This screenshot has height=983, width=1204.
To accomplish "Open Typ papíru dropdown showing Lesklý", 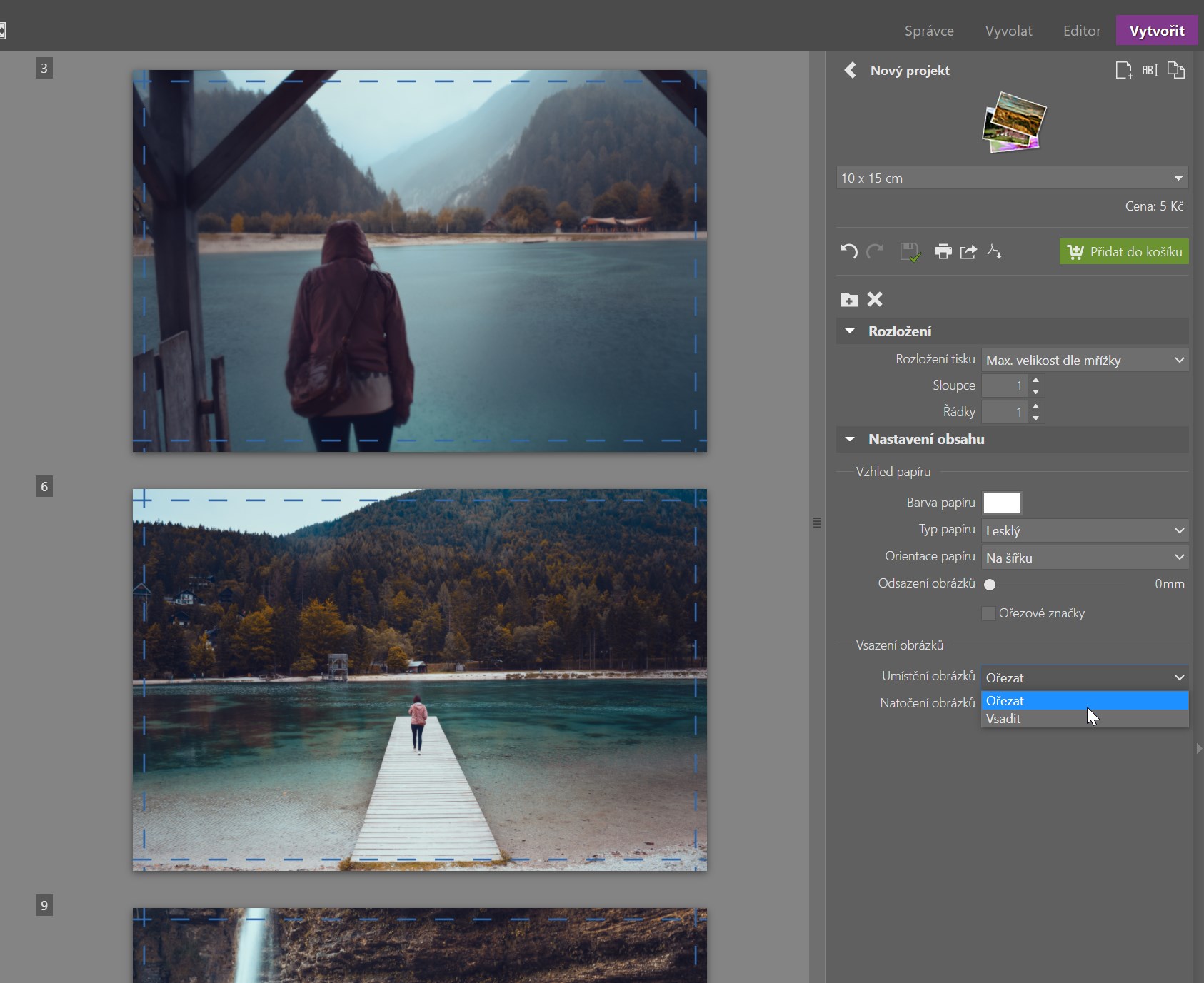I will pos(1085,530).
